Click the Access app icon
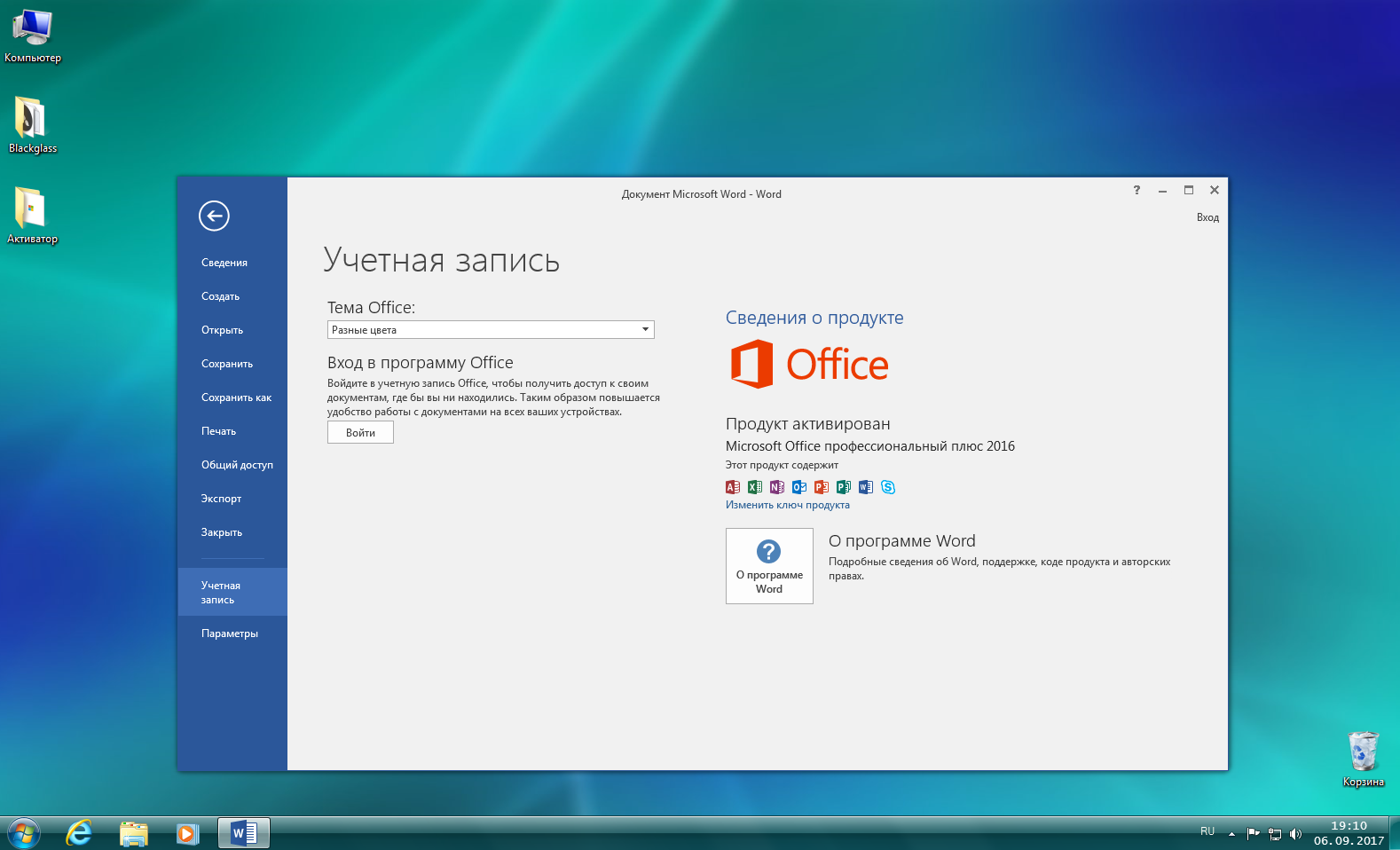 [733, 487]
